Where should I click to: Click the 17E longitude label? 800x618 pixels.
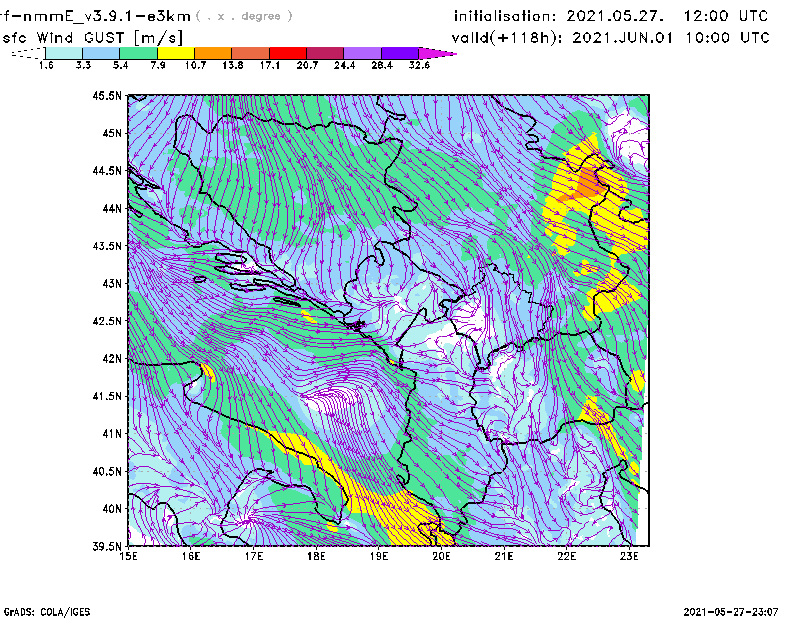click(x=254, y=556)
